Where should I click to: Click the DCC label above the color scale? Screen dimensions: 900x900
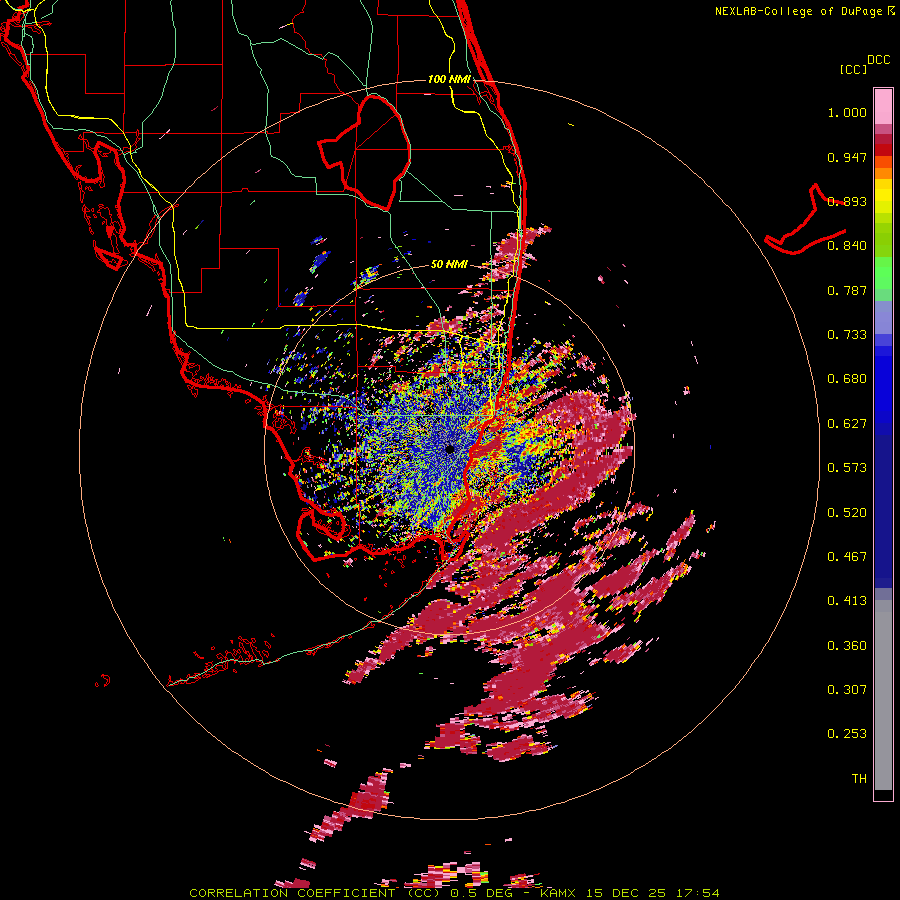coord(879,60)
